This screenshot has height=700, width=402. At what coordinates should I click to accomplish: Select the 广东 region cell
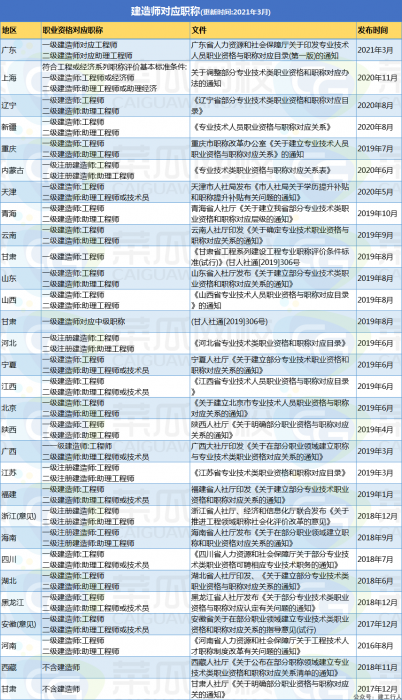coord(21,50)
